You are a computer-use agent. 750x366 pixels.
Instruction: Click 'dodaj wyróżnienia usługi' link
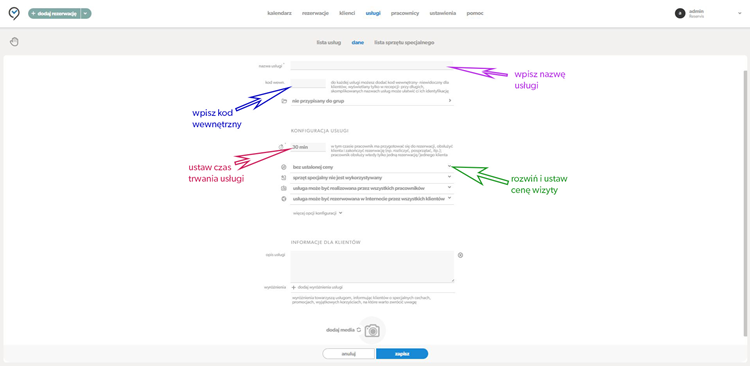[x=320, y=287]
